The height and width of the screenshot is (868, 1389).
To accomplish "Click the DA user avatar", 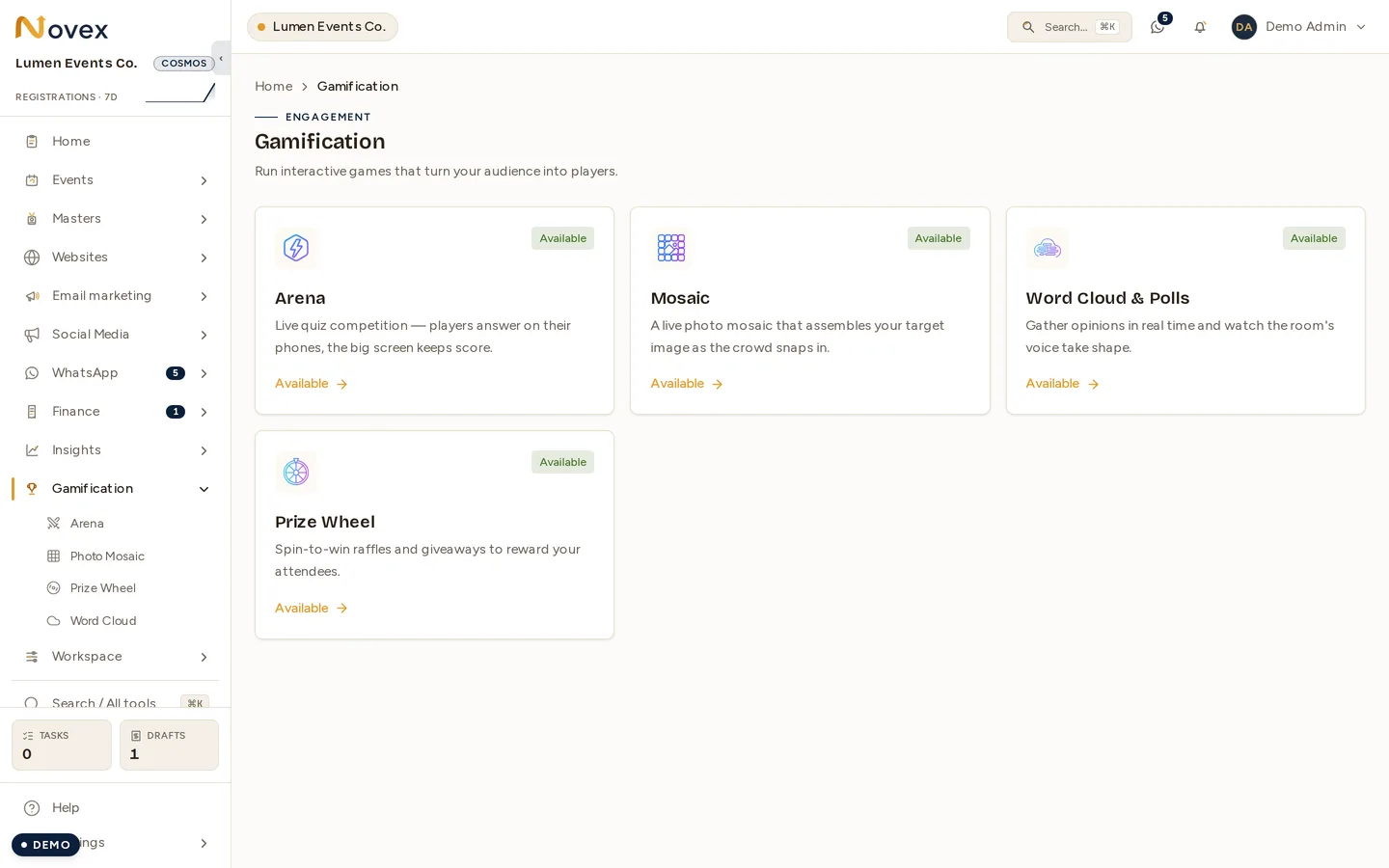I will (1244, 27).
